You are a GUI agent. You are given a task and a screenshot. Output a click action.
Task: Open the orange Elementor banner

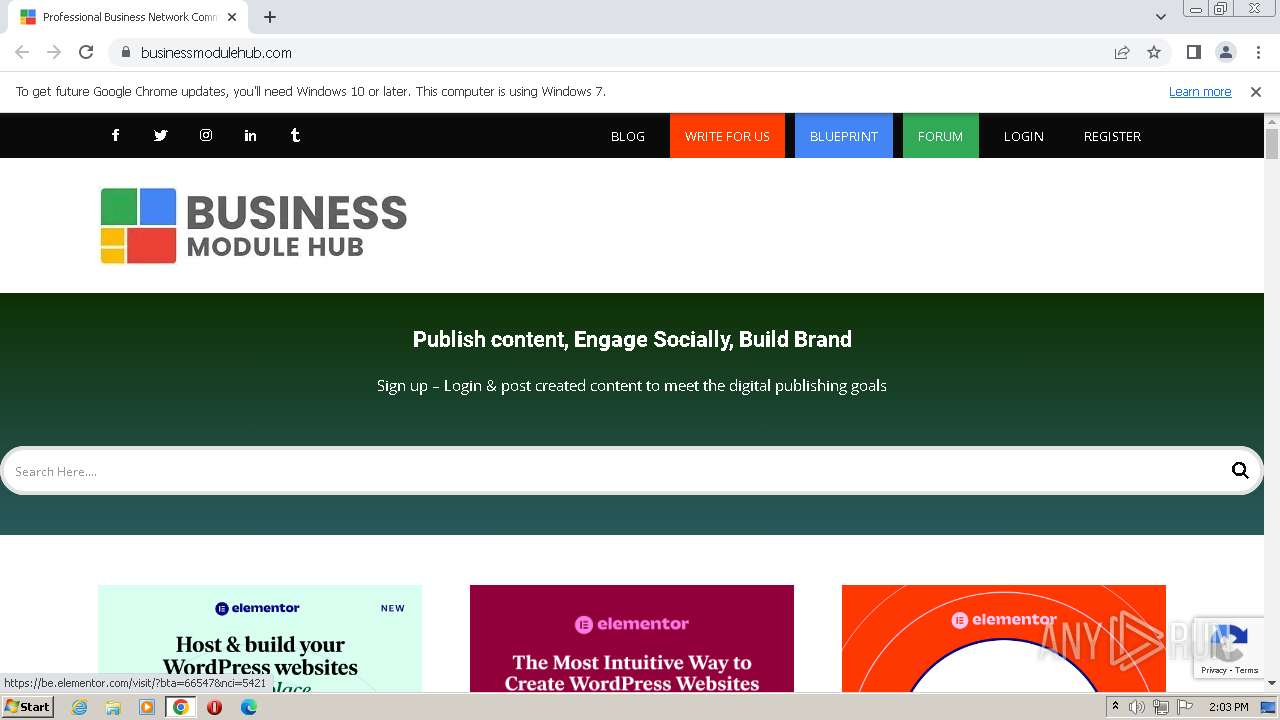coord(1004,638)
